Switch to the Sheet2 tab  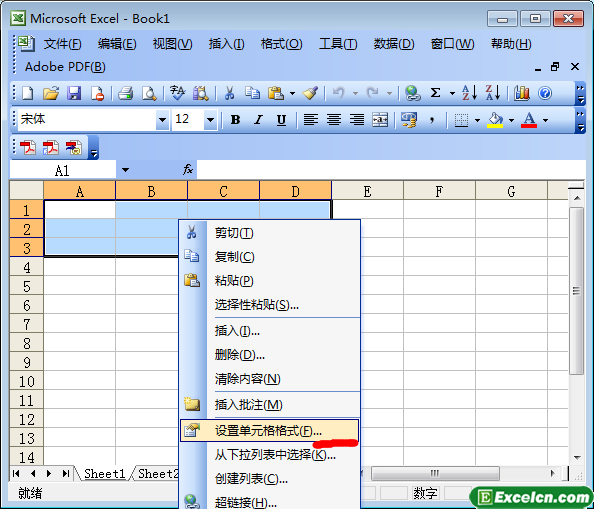point(158,473)
